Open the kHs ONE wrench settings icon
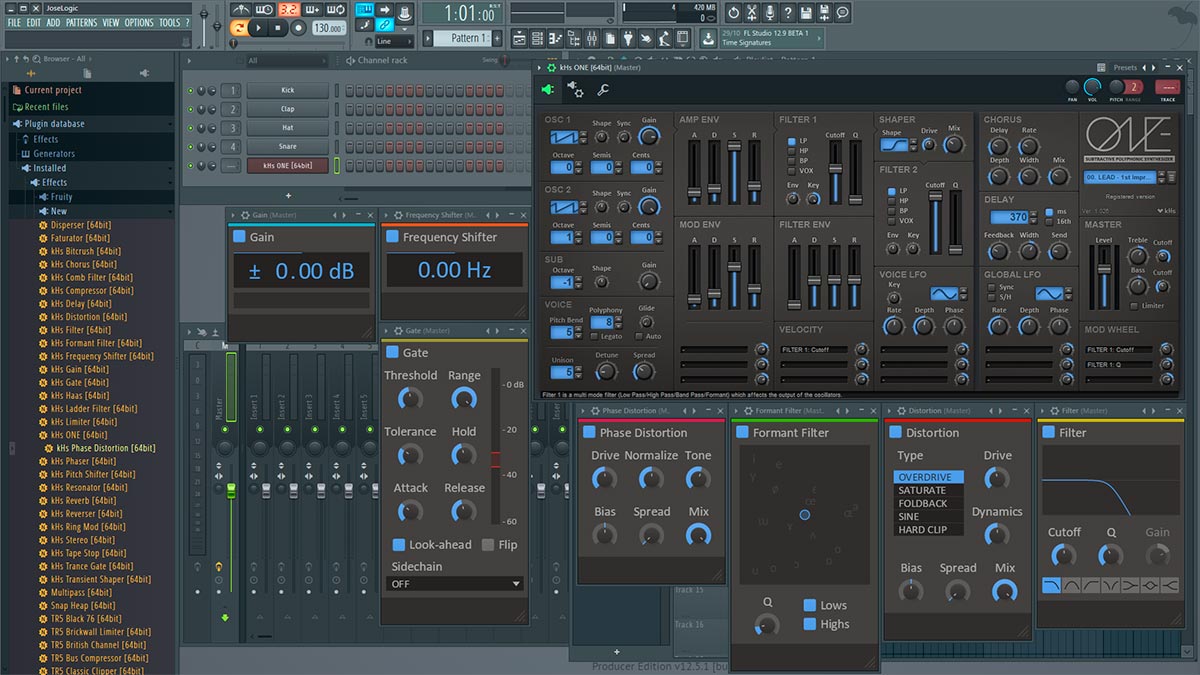Viewport: 1200px width, 675px height. point(603,90)
